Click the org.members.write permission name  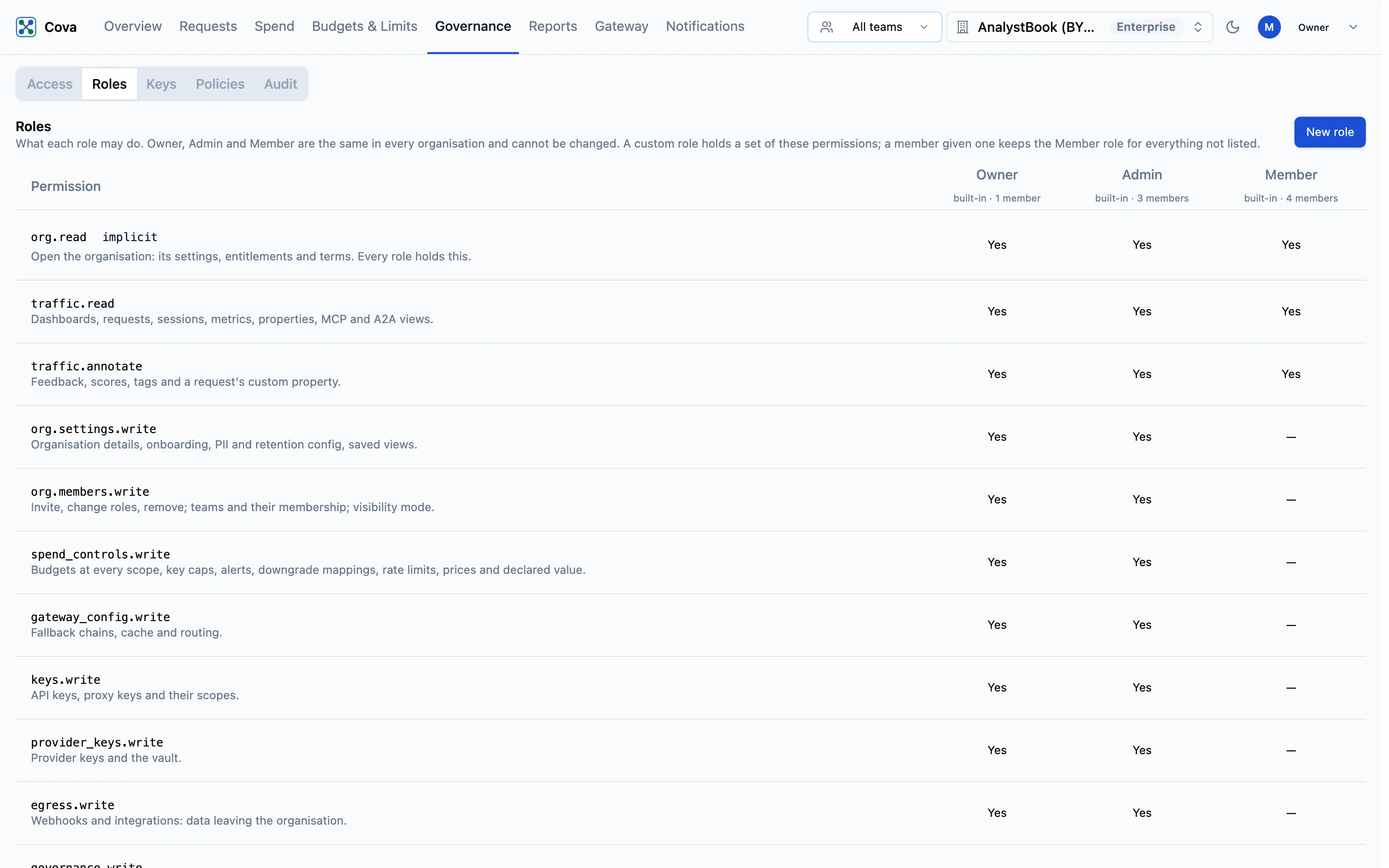point(90,491)
